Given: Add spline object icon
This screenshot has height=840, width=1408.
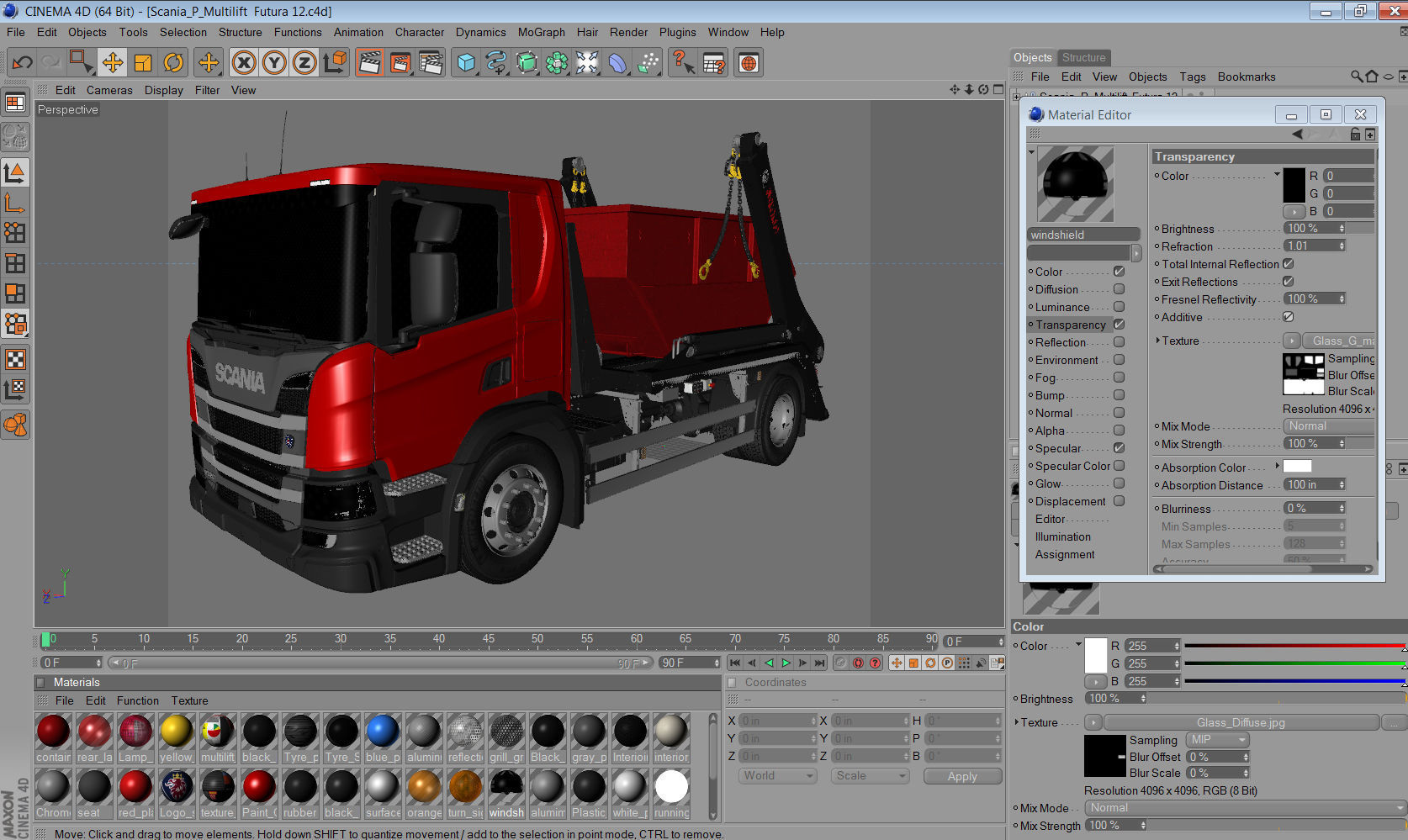Looking at the screenshot, I should pyautogui.click(x=496, y=62).
